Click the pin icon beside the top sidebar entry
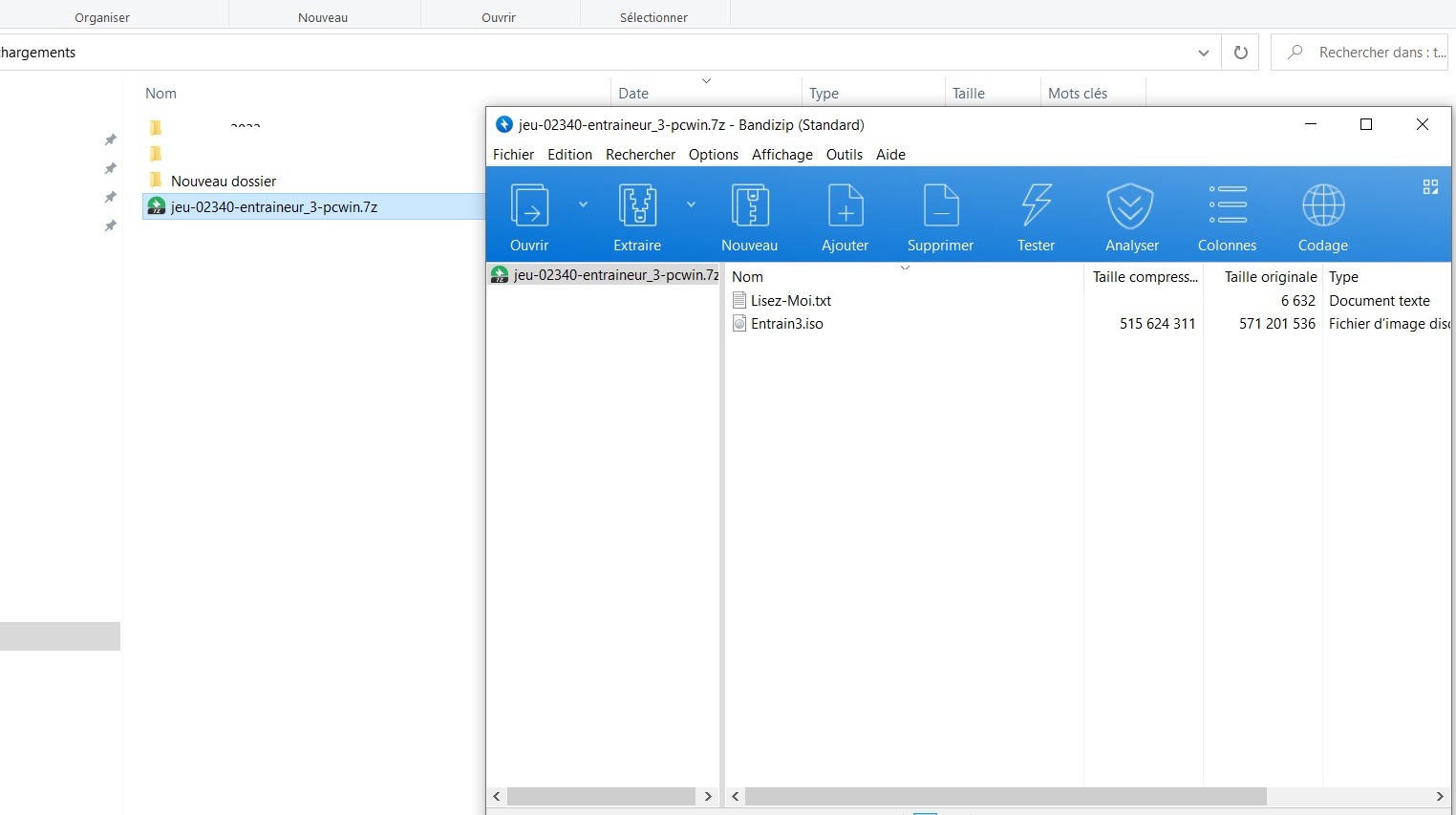The height and width of the screenshot is (815, 1456). (111, 139)
